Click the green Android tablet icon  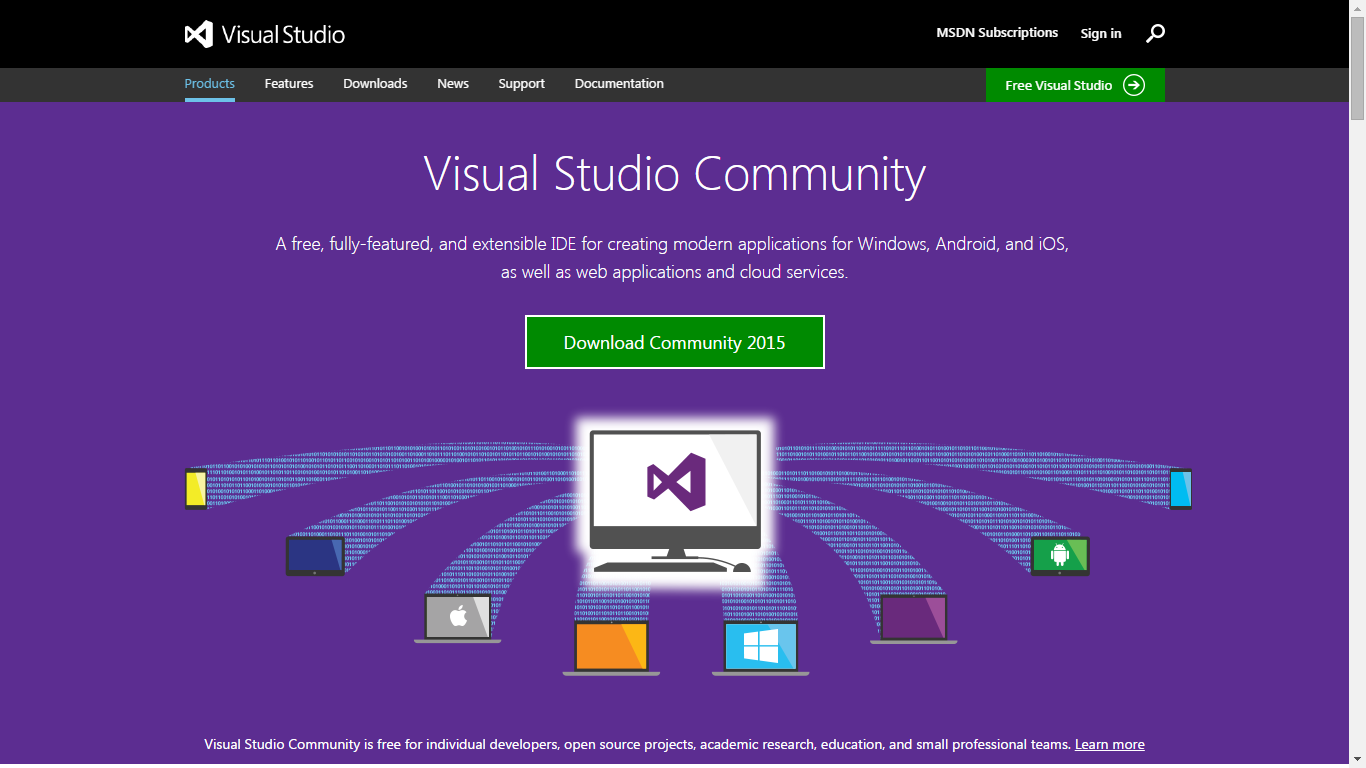click(1060, 556)
